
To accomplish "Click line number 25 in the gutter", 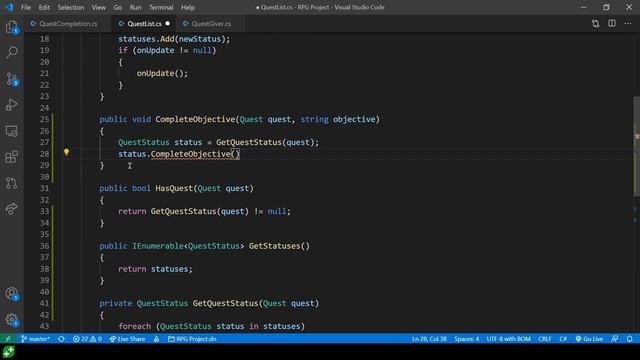I will tap(44, 119).
